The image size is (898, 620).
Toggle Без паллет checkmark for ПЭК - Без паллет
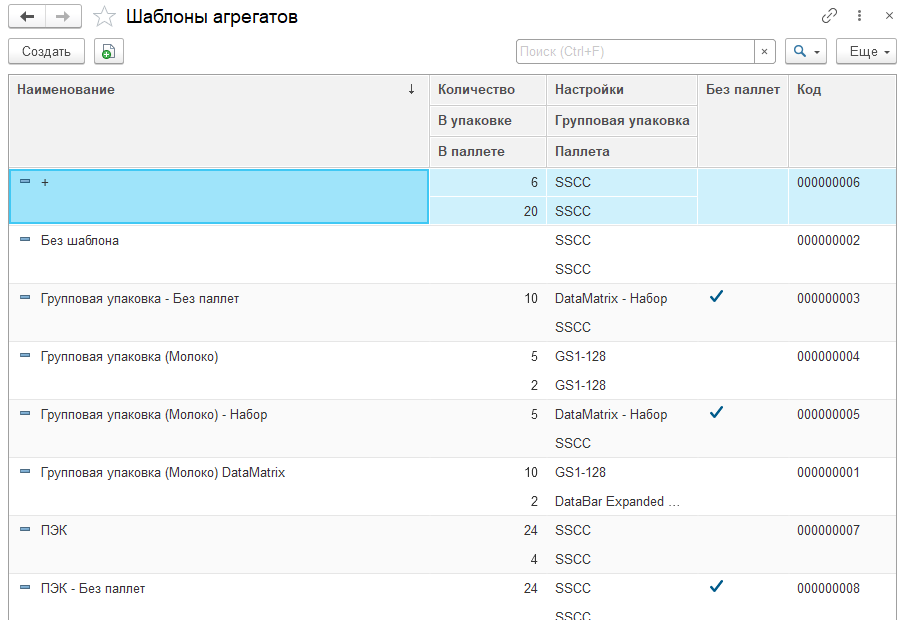click(716, 587)
